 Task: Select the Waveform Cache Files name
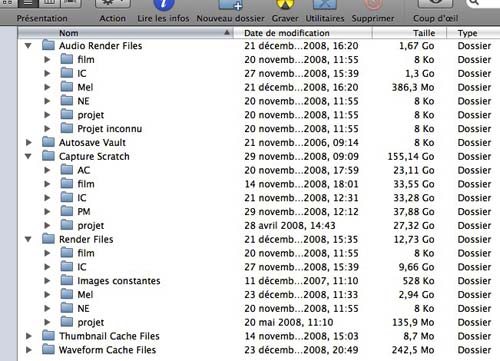pyautogui.click(x=107, y=350)
